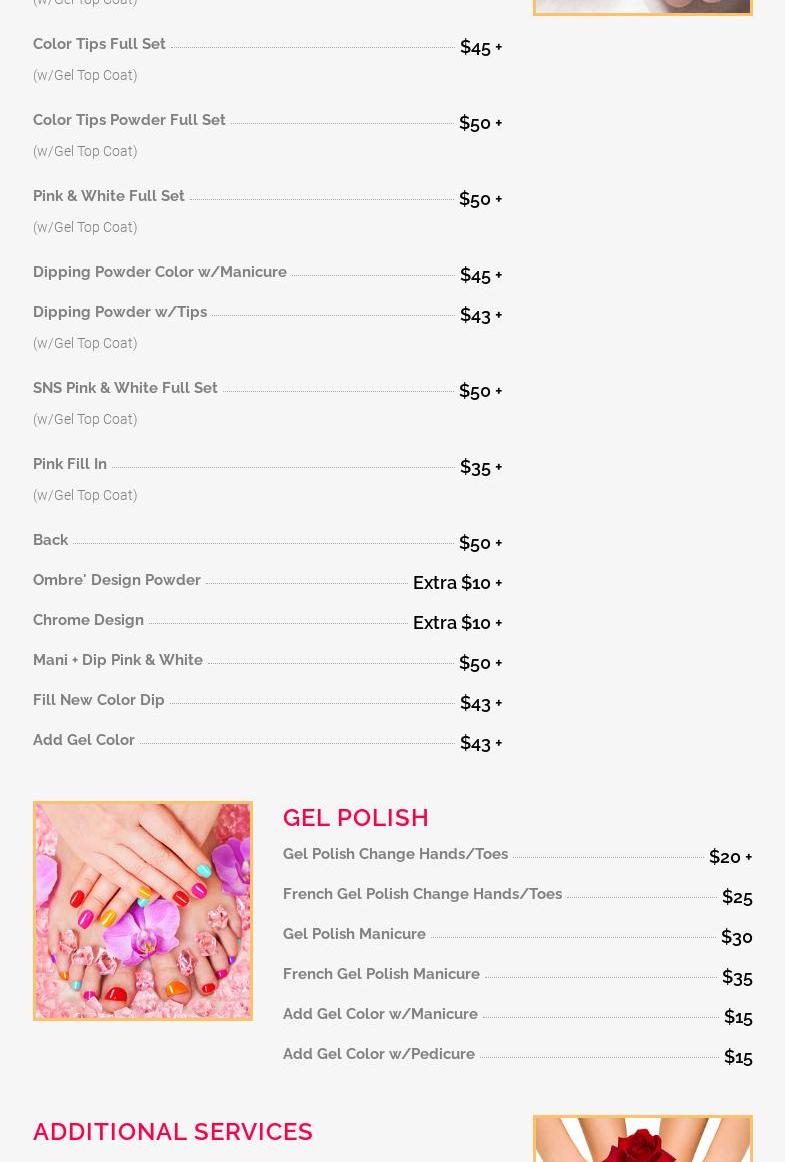Screen dimensions: 785x1162
Task: Click the ADDITIONAL SERVICES heading
Action: 173,1132
